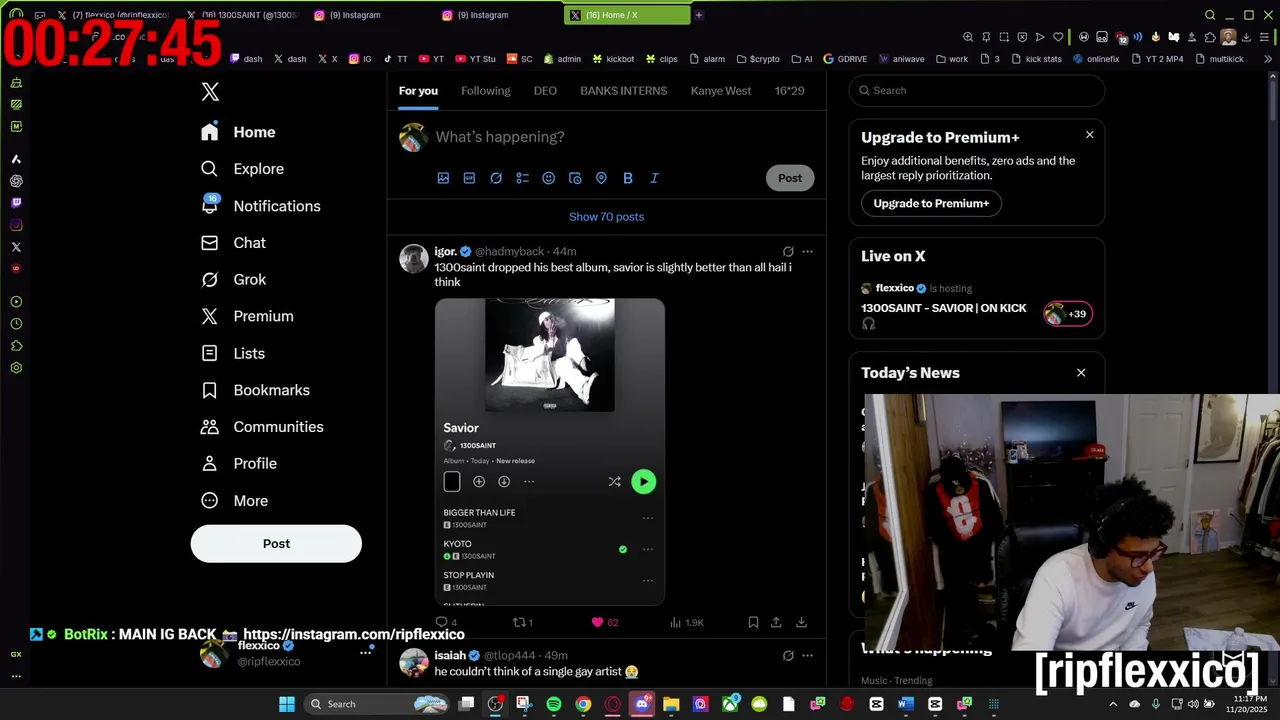Expand the work bookmarks folder
The height and width of the screenshot is (720, 1280).
952,59
